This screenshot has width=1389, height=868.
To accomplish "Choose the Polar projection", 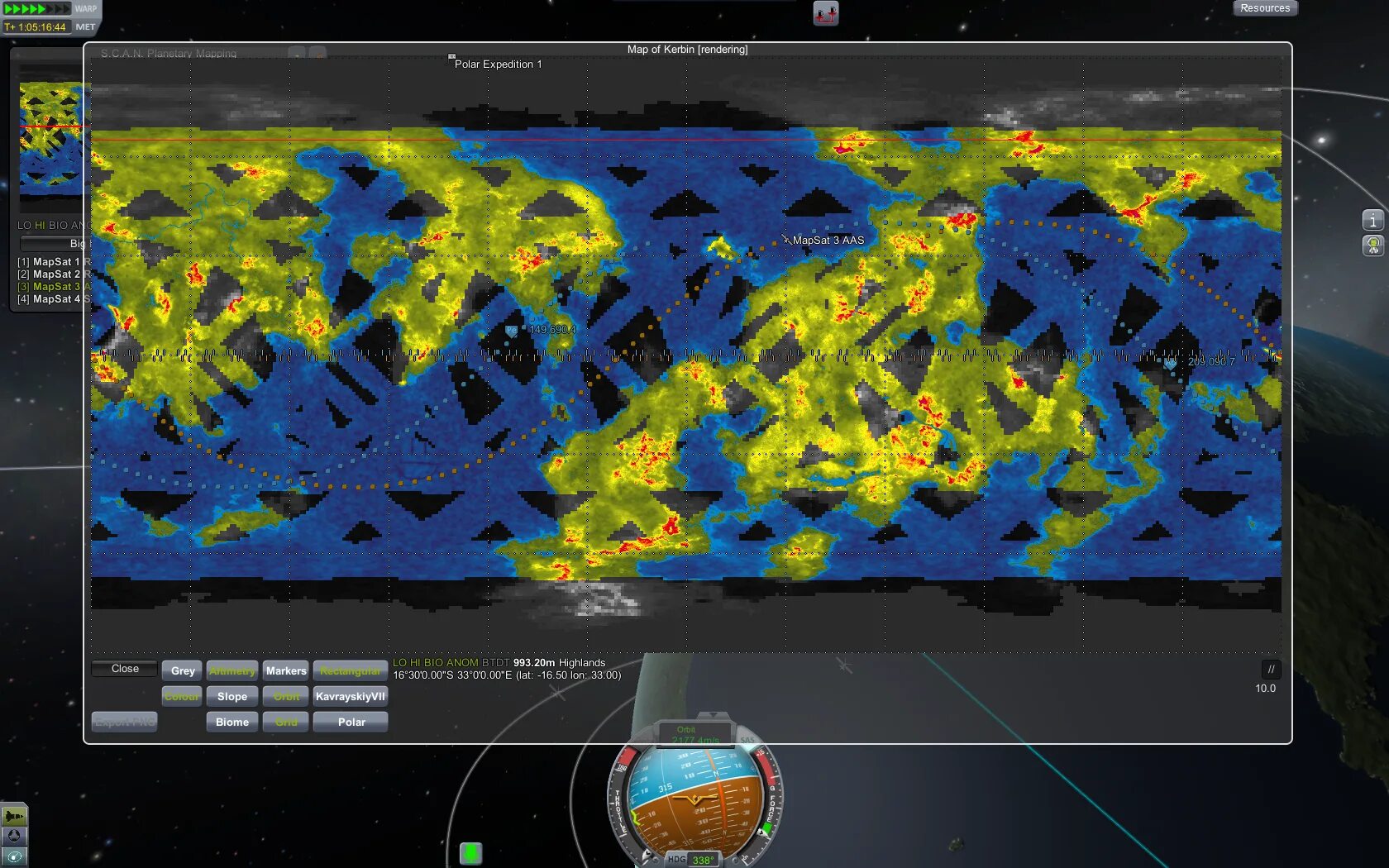I will pyautogui.click(x=351, y=723).
